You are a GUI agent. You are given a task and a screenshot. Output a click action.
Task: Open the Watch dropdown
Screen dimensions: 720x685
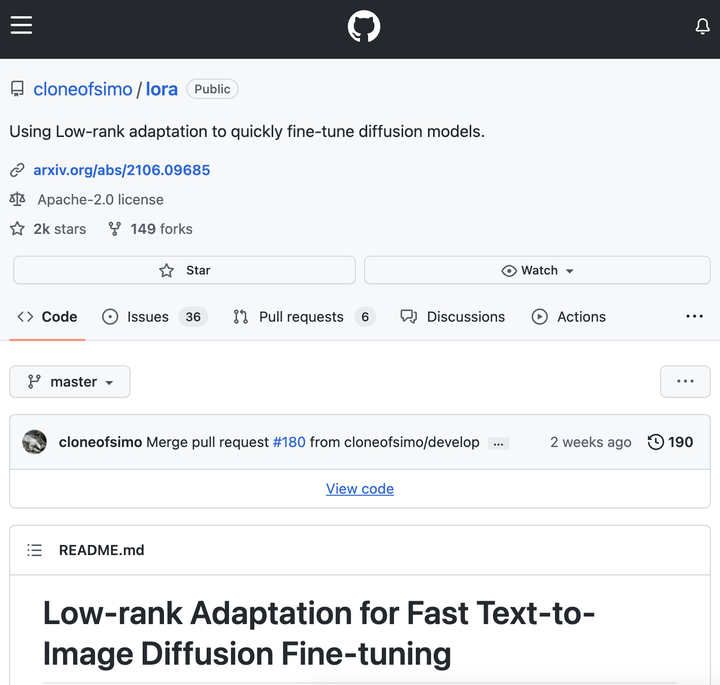538,270
